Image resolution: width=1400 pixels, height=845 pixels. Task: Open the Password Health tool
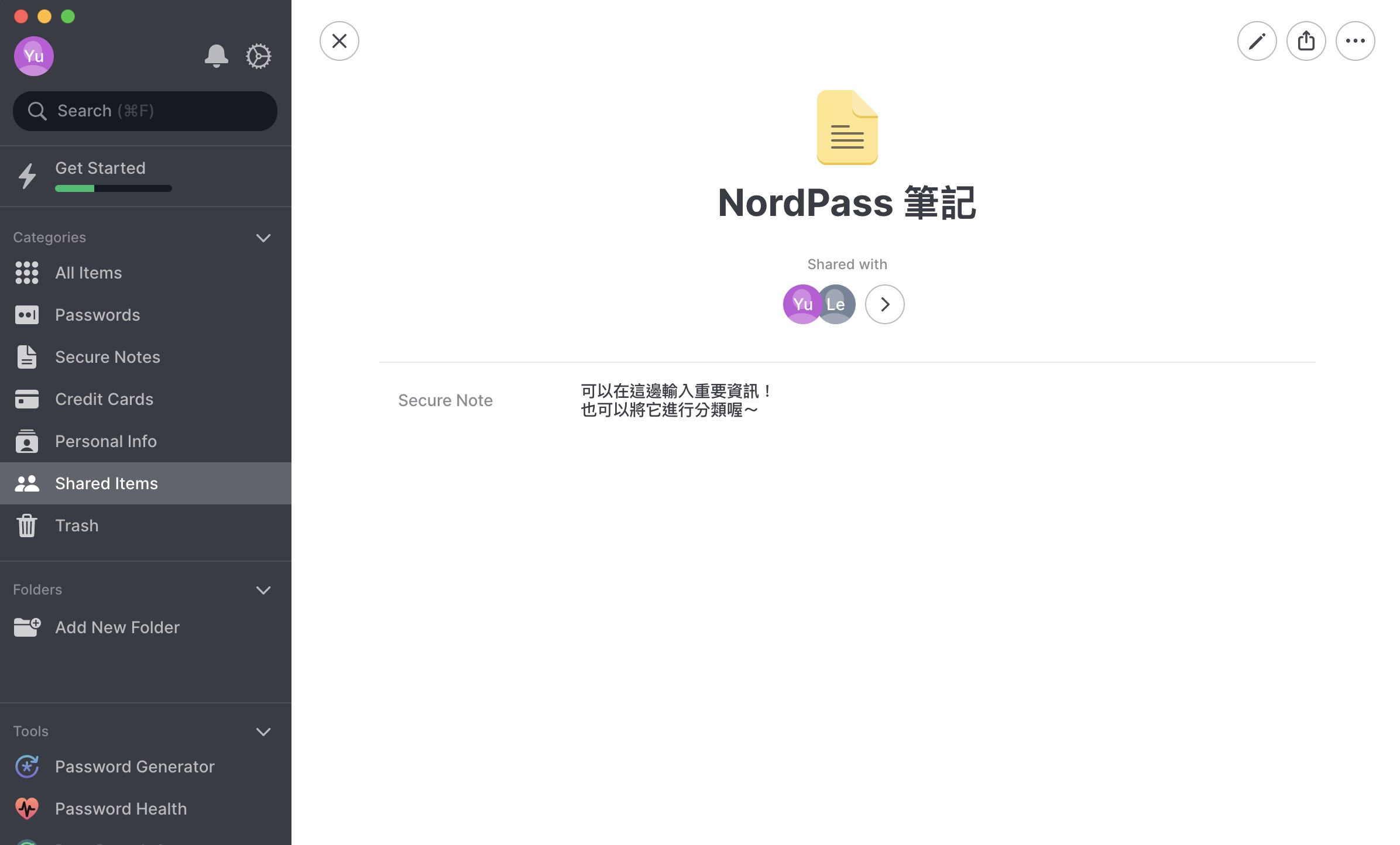(x=146, y=809)
